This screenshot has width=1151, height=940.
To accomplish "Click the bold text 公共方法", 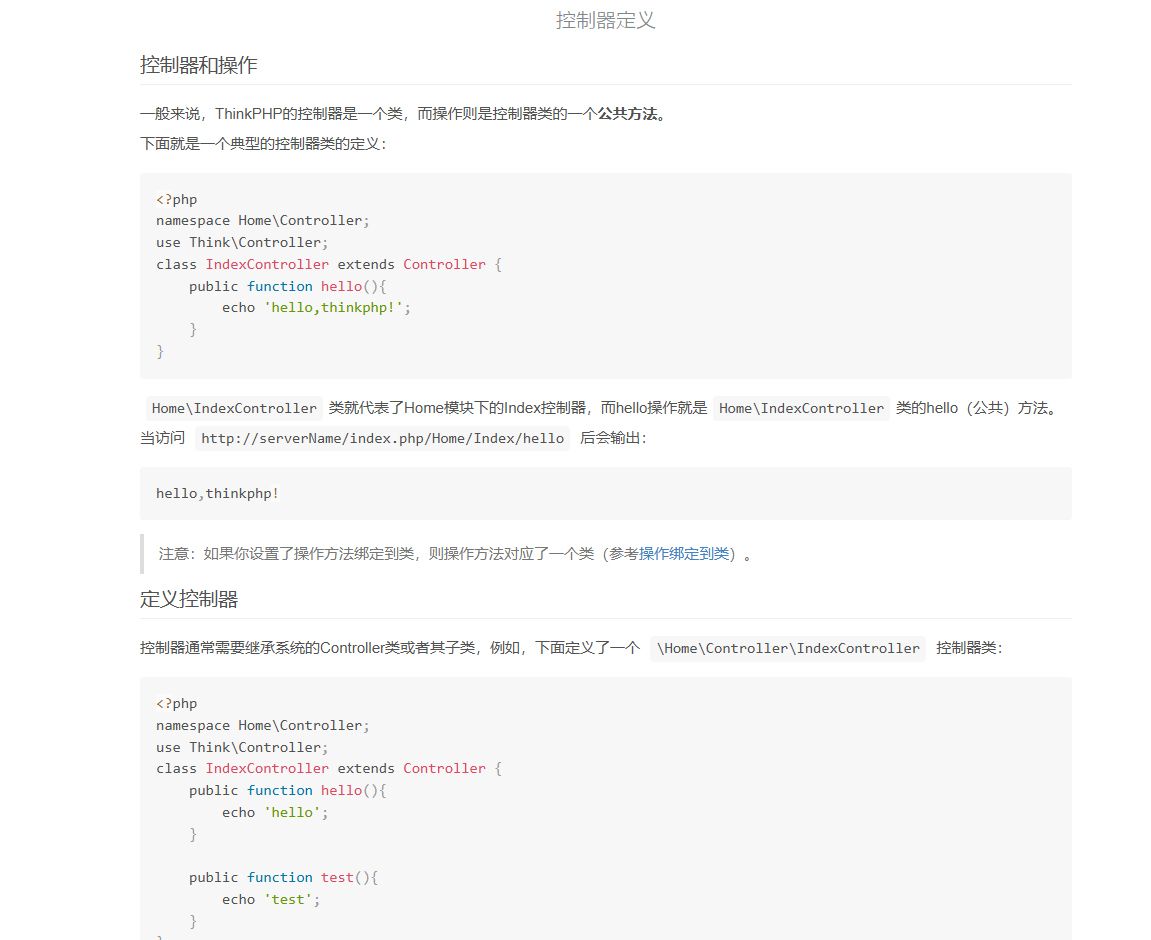I will click(631, 114).
